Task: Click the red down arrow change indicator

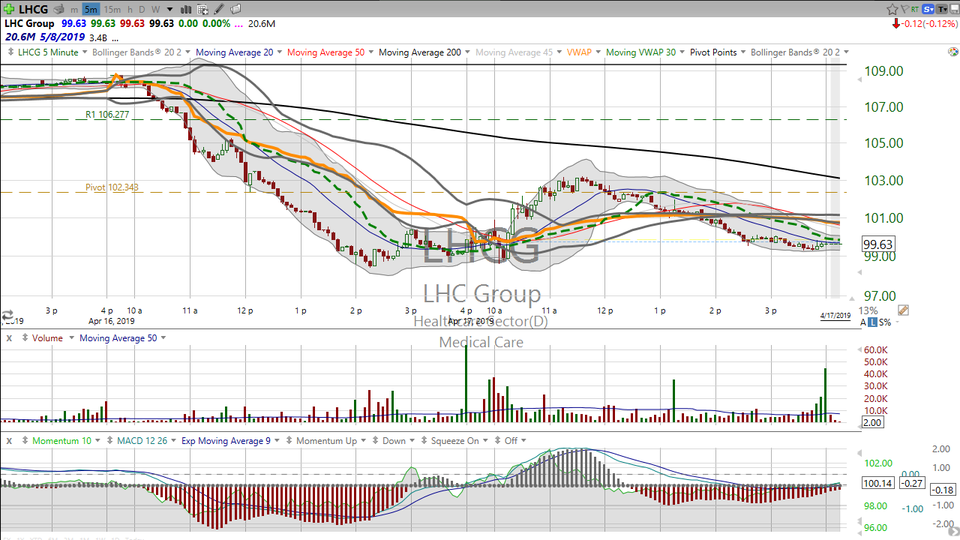Action: [896, 24]
